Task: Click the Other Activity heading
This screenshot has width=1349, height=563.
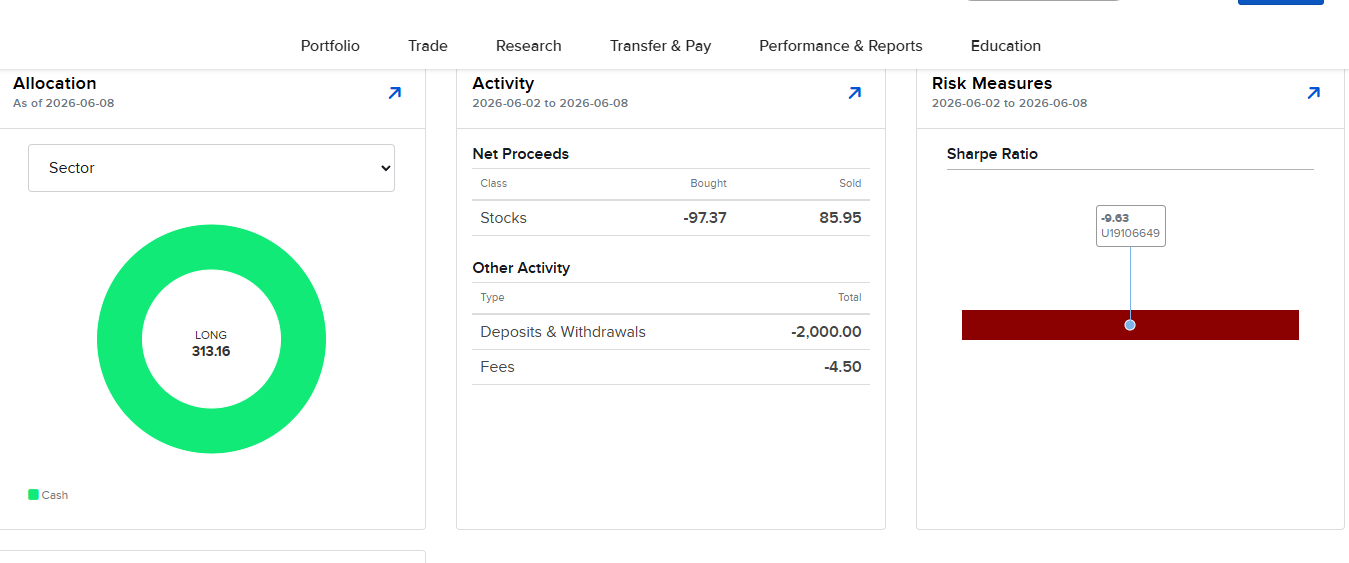Action: tap(521, 268)
